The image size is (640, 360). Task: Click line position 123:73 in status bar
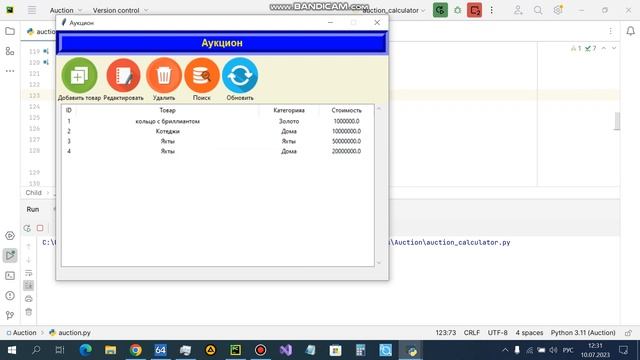coord(445,333)
